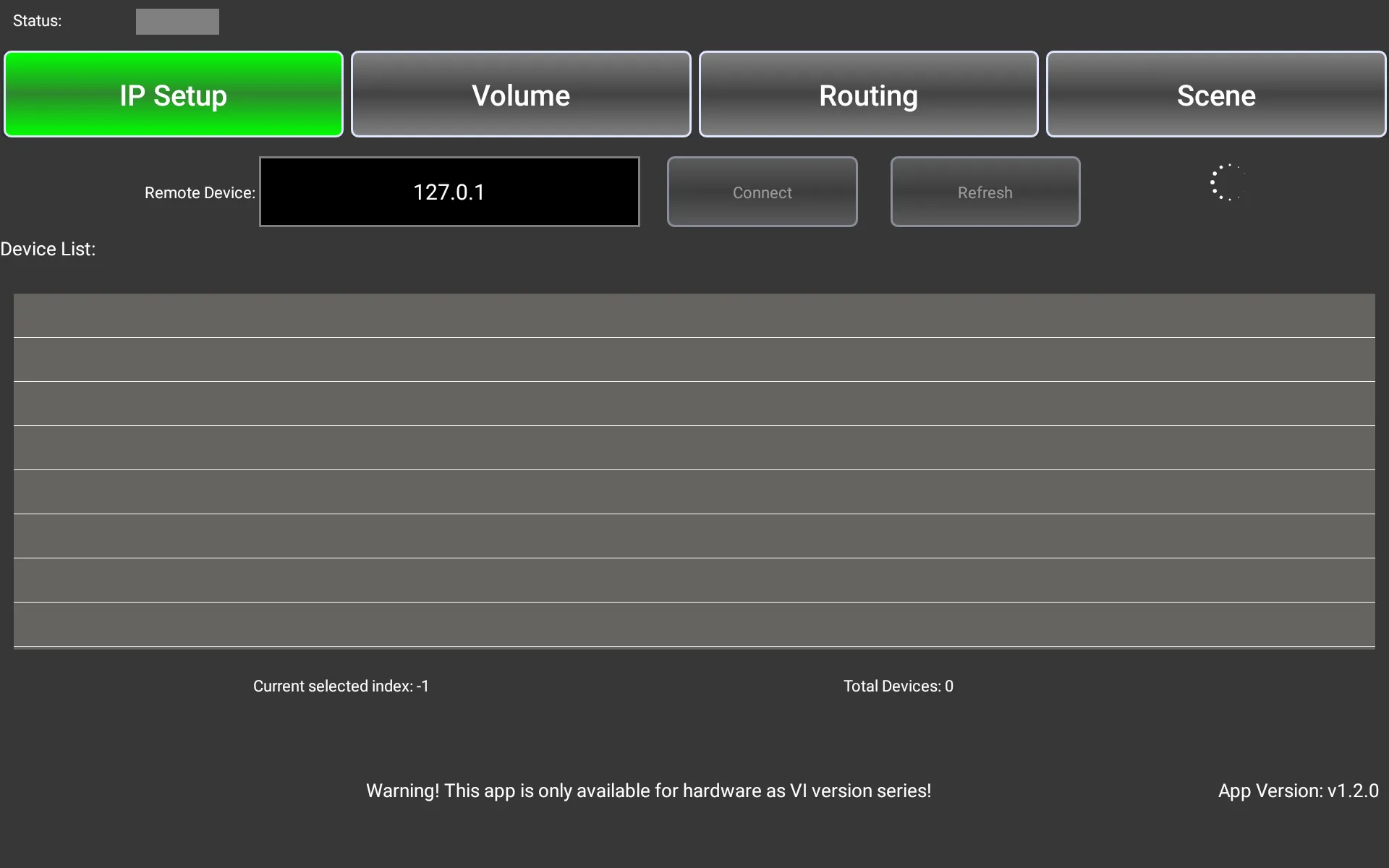Screen dimensions: 1389x868
Task: Select the Remote Device input field
Action: click(x=450, y=191)
